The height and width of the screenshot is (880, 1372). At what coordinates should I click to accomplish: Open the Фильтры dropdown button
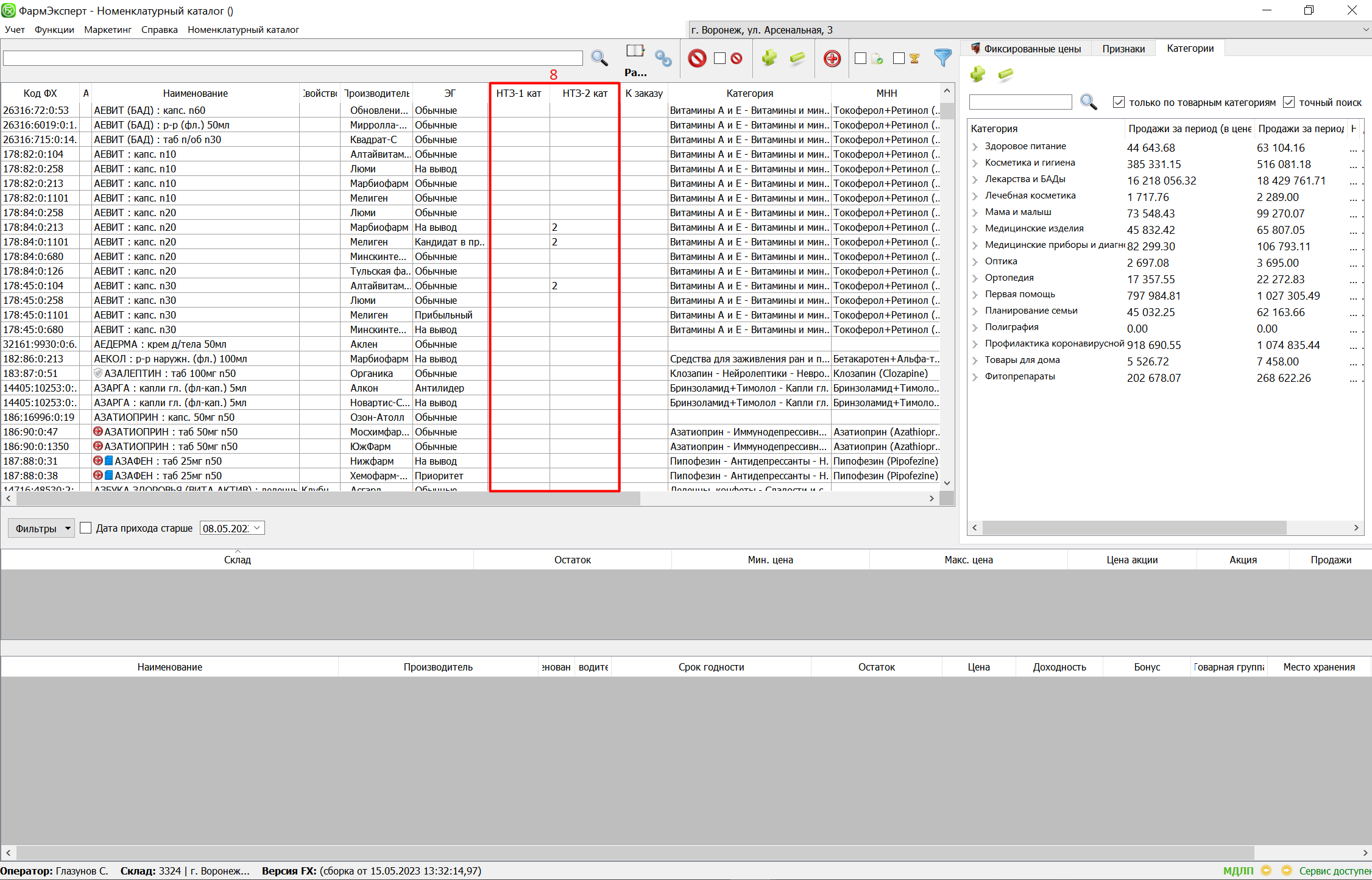pyautogui.click(x=41, y=528)
